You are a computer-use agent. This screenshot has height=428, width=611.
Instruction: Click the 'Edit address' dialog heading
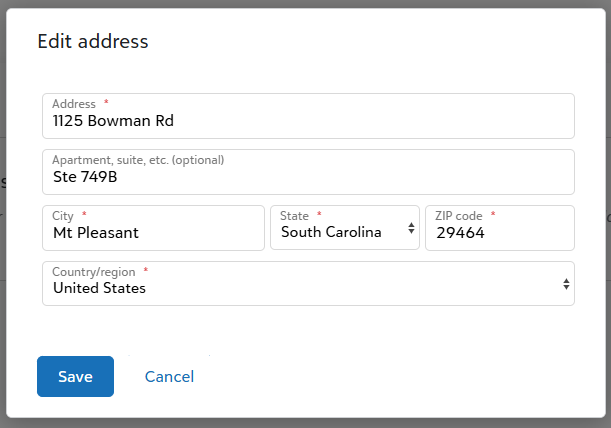[x=93, y=41]
